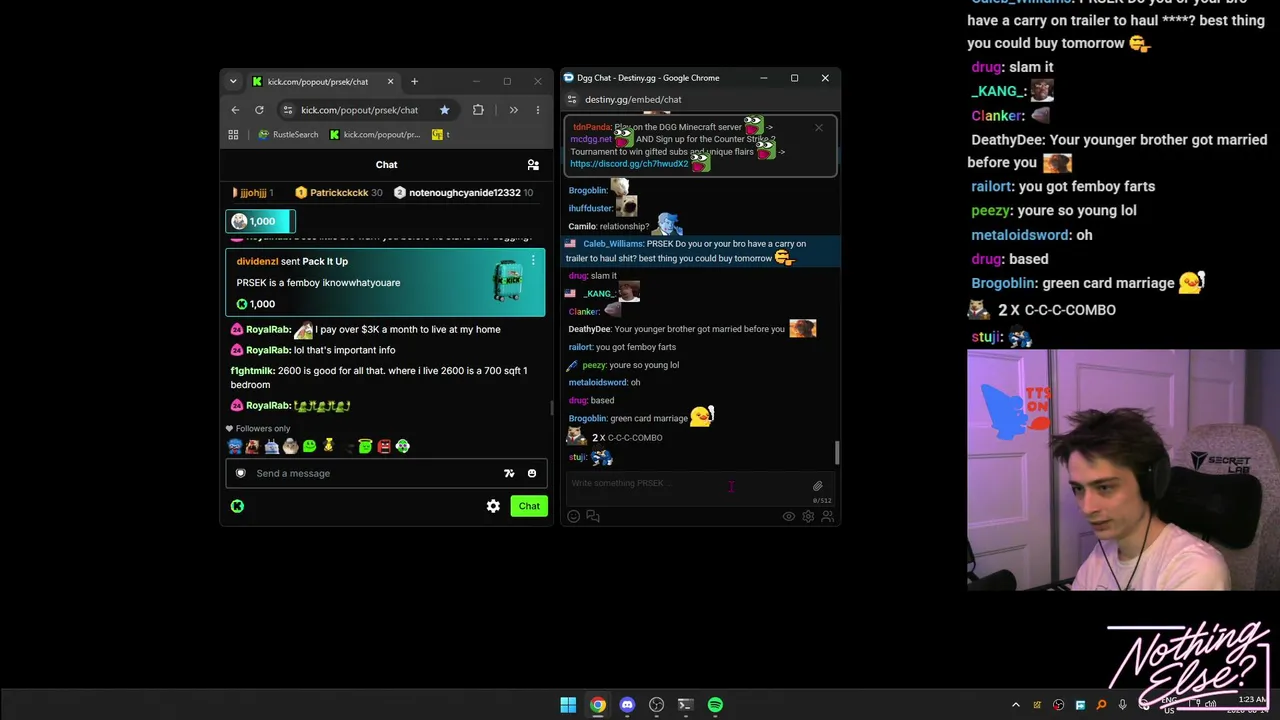Open Discord from the taskbar
Viewport: 1280px width, 720px height.
[x=627, y=705]
